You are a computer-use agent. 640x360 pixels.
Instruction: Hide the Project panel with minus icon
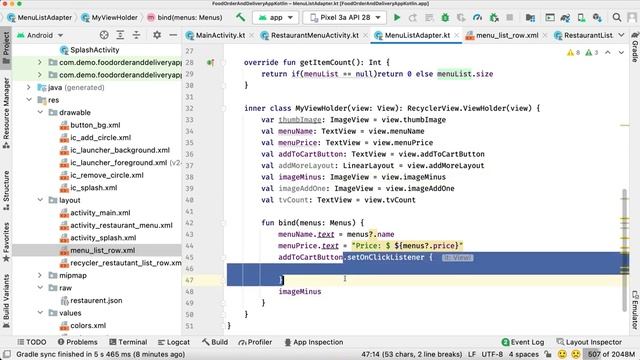click(x=173, y=35)
